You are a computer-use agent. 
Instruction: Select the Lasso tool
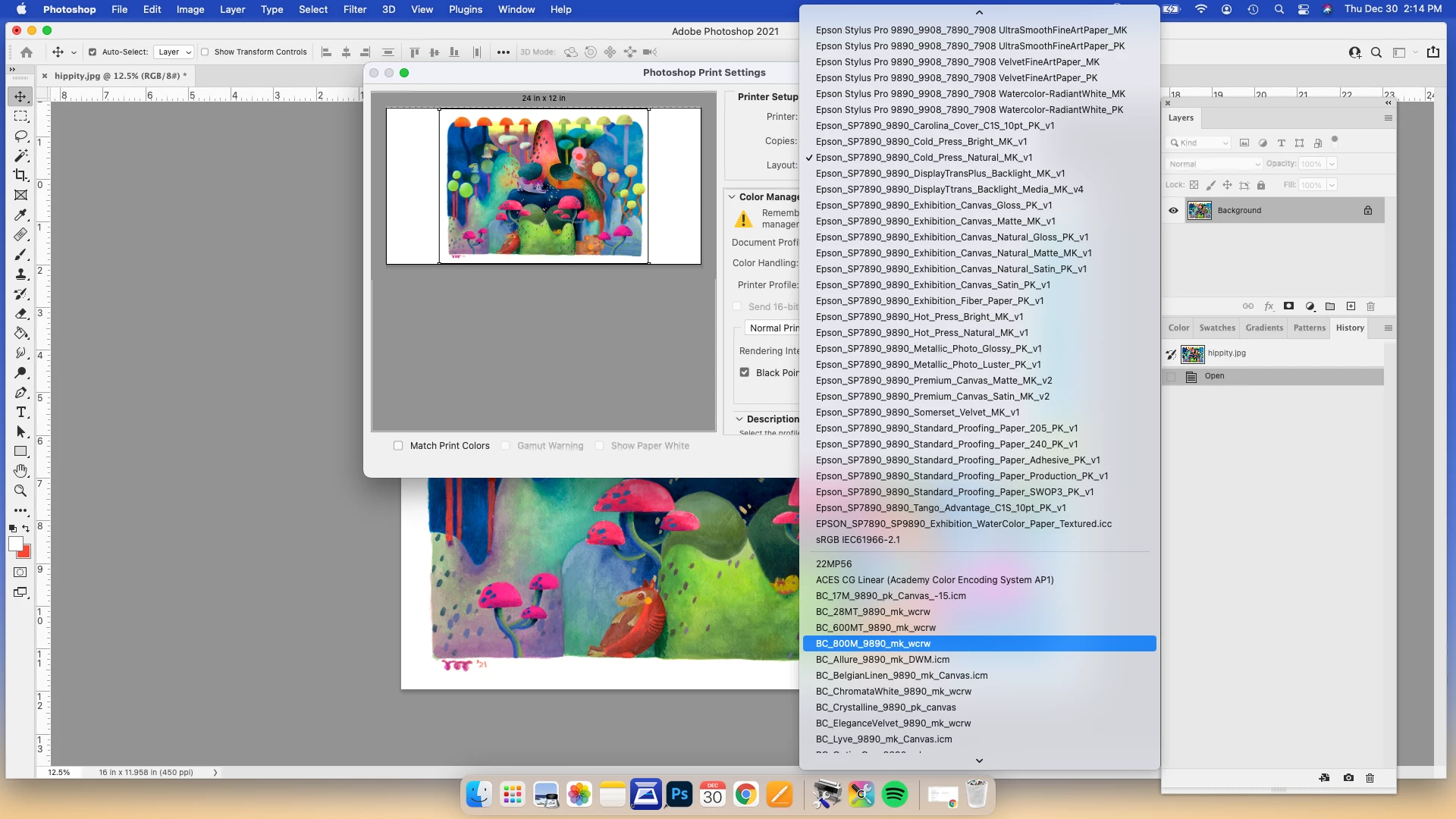click(20, 136)
